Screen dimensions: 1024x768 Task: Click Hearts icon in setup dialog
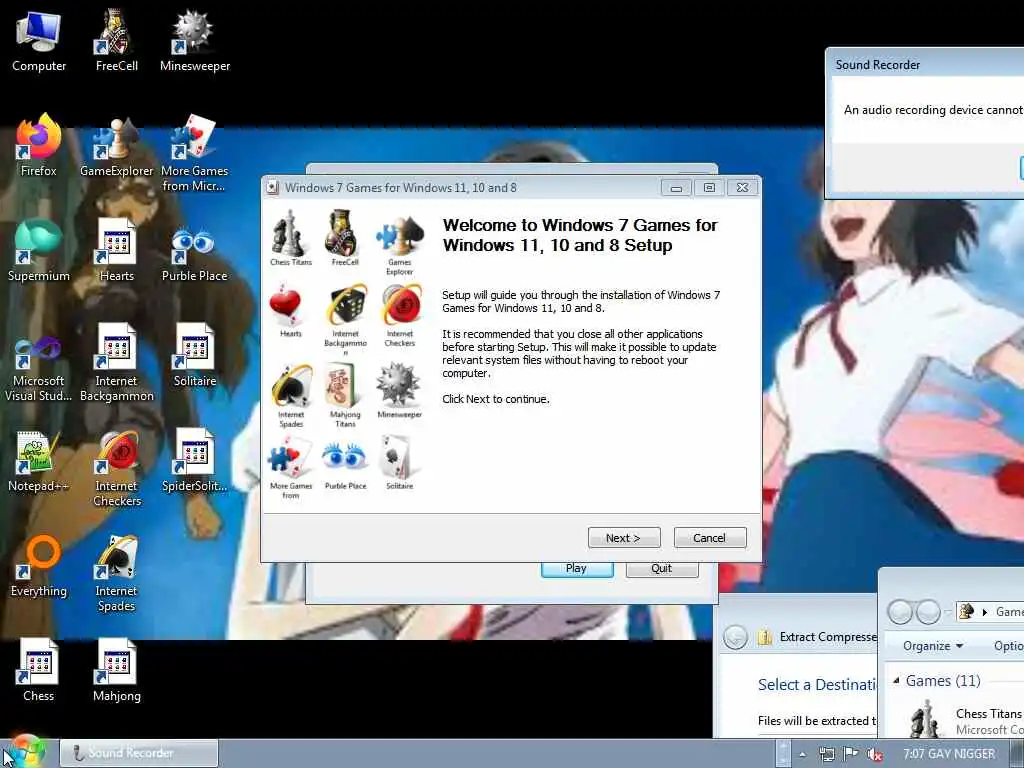(291, 311)
